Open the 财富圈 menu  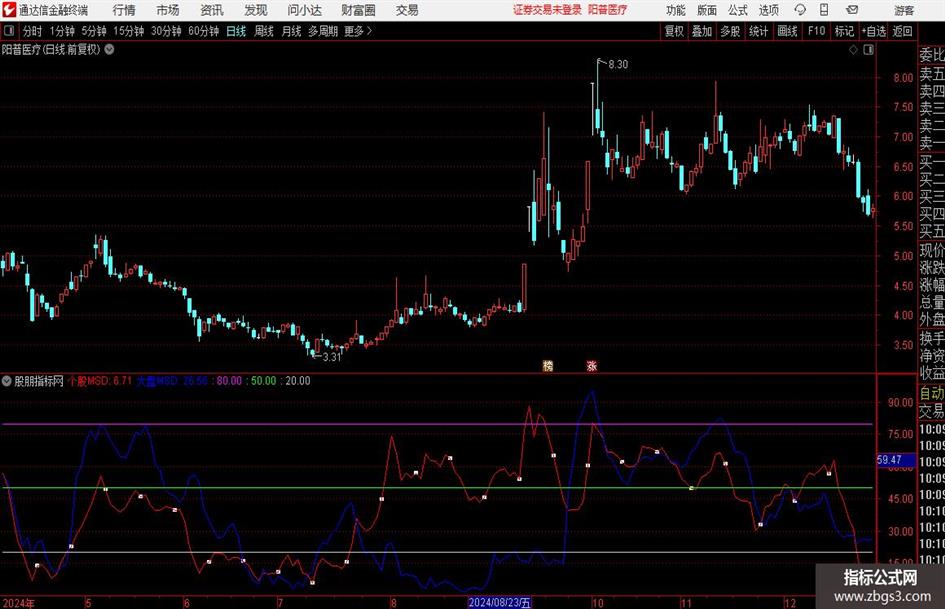[358, 10]
